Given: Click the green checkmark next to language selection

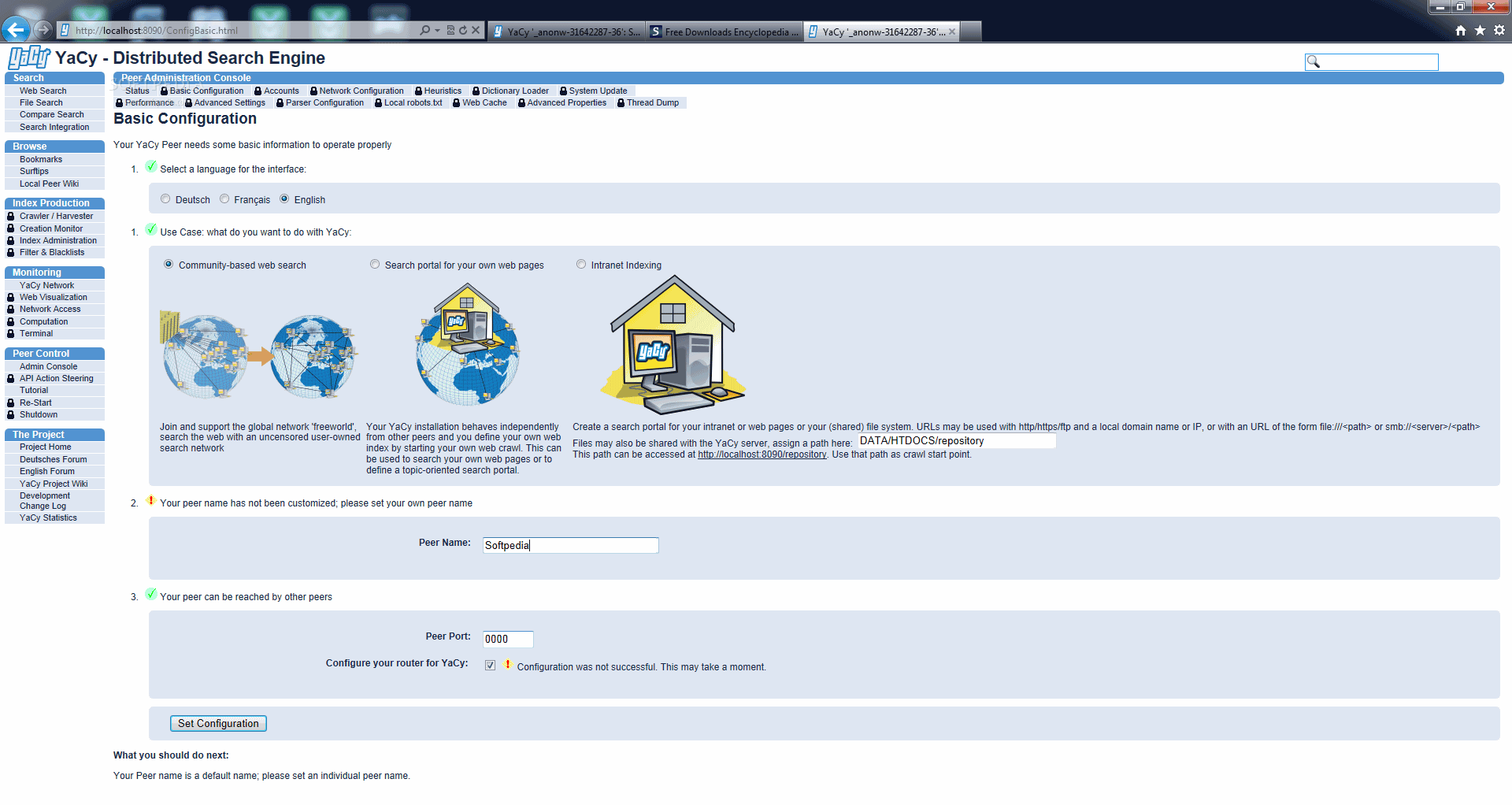Looking at the screenshot, I should 151,167.
